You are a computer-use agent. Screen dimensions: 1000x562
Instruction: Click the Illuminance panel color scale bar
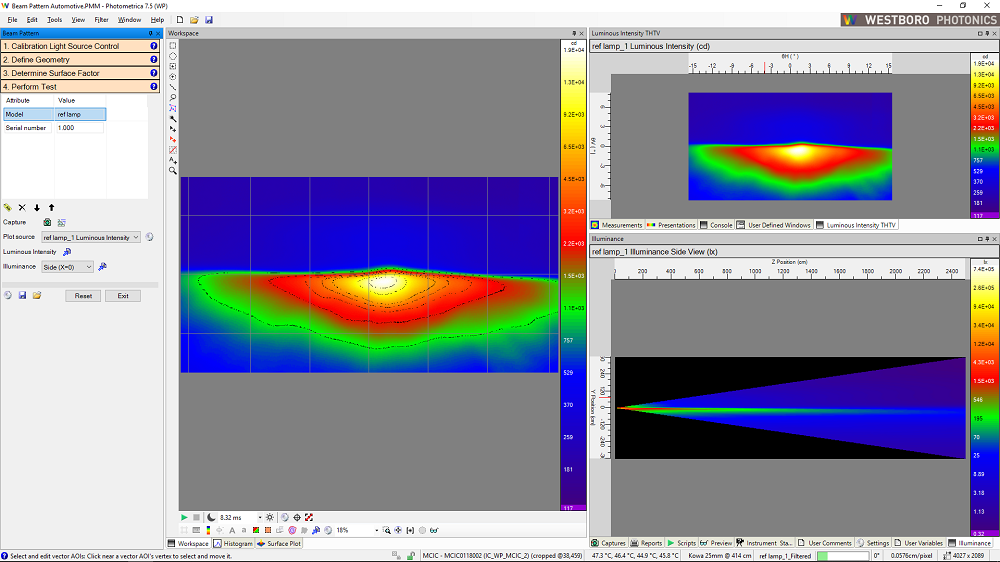pyautogui.click(x=983, y=398)
